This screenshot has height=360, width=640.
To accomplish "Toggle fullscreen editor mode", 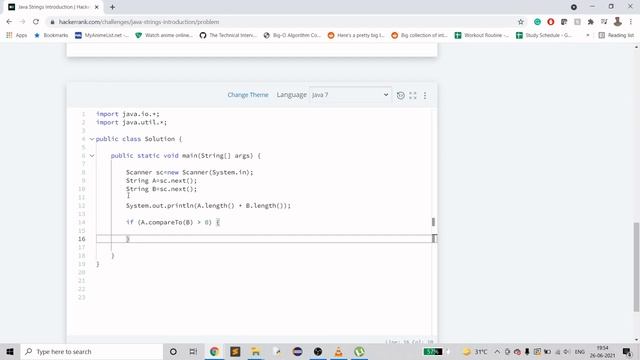I will 413,95.
